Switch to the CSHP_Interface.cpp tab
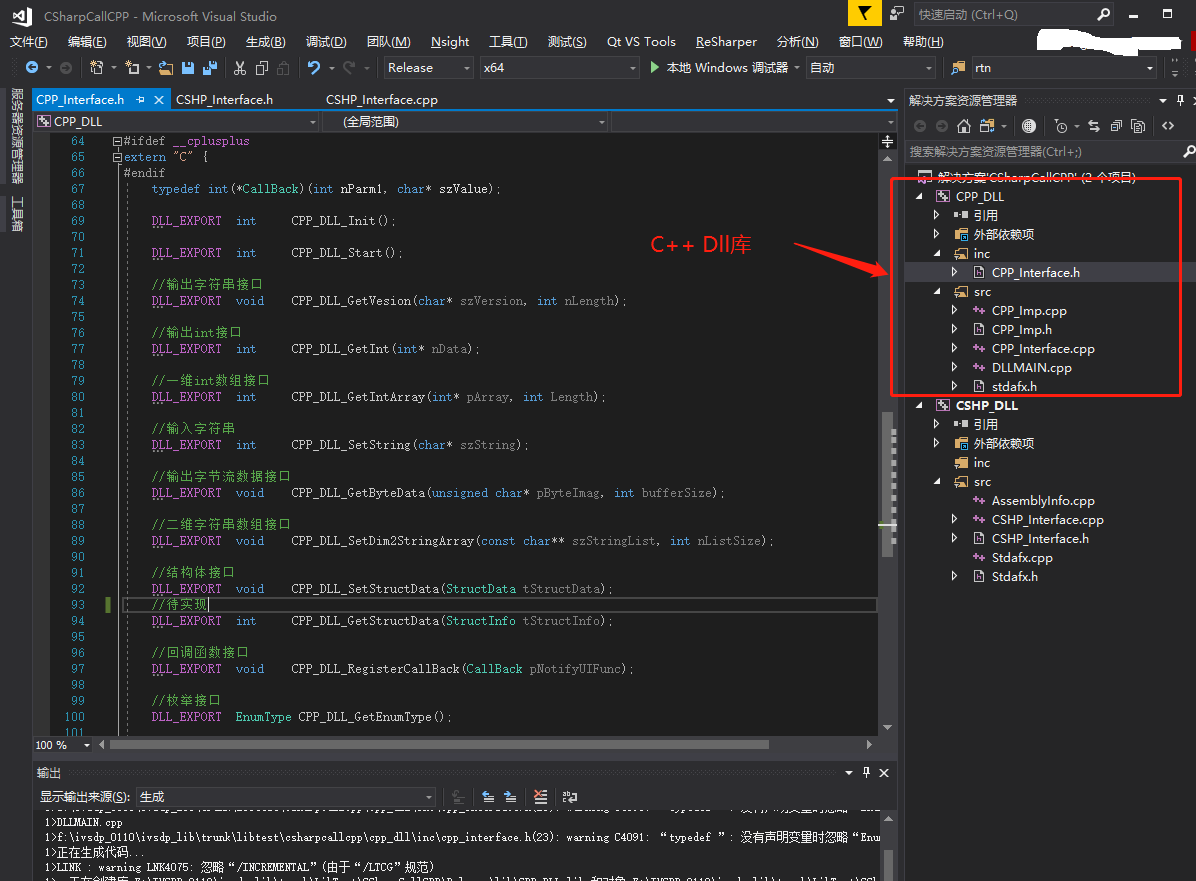This screenshot has width=1196, height=881. (x=382, y=99)
